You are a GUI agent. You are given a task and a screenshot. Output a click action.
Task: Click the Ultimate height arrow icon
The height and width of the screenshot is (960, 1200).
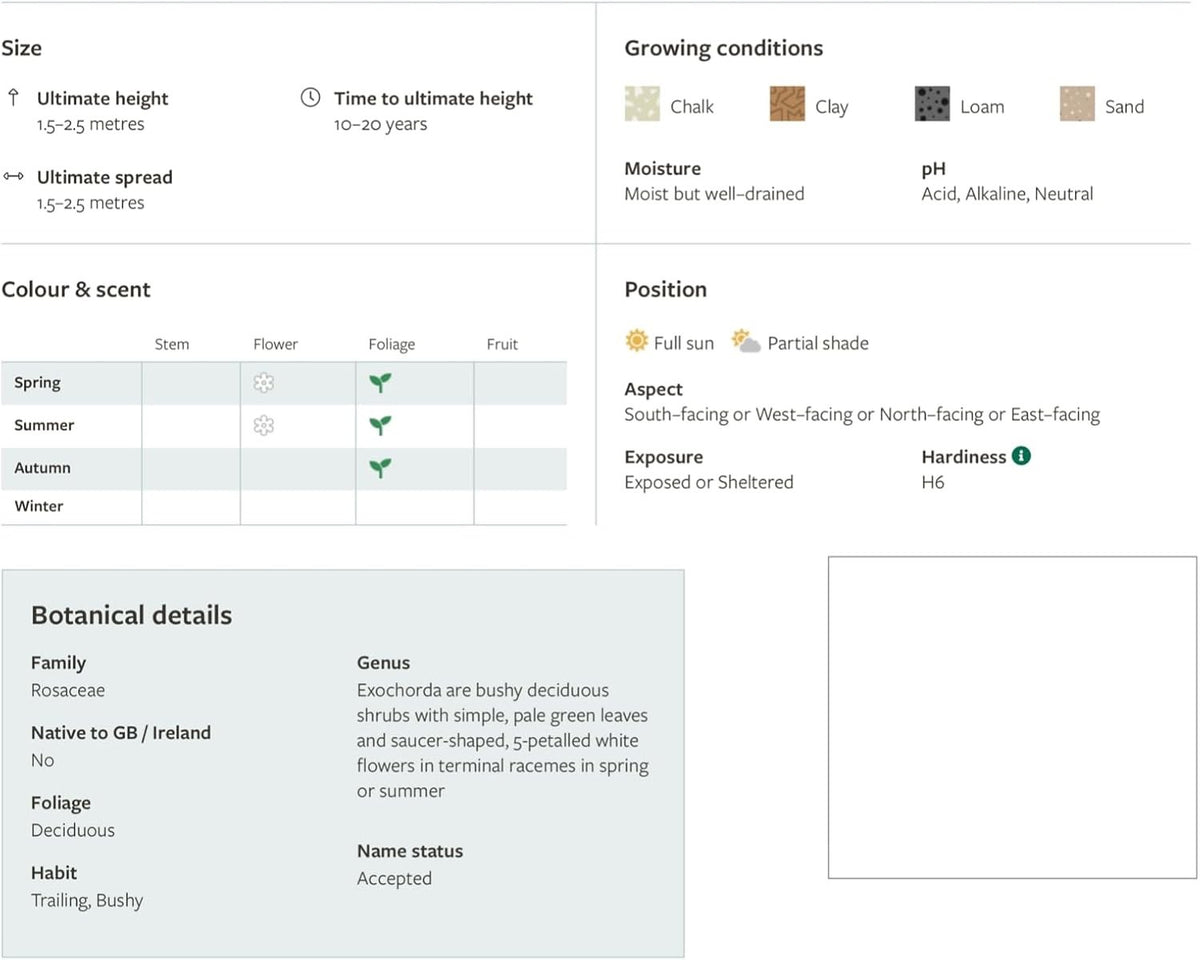[x=13, y=98]
